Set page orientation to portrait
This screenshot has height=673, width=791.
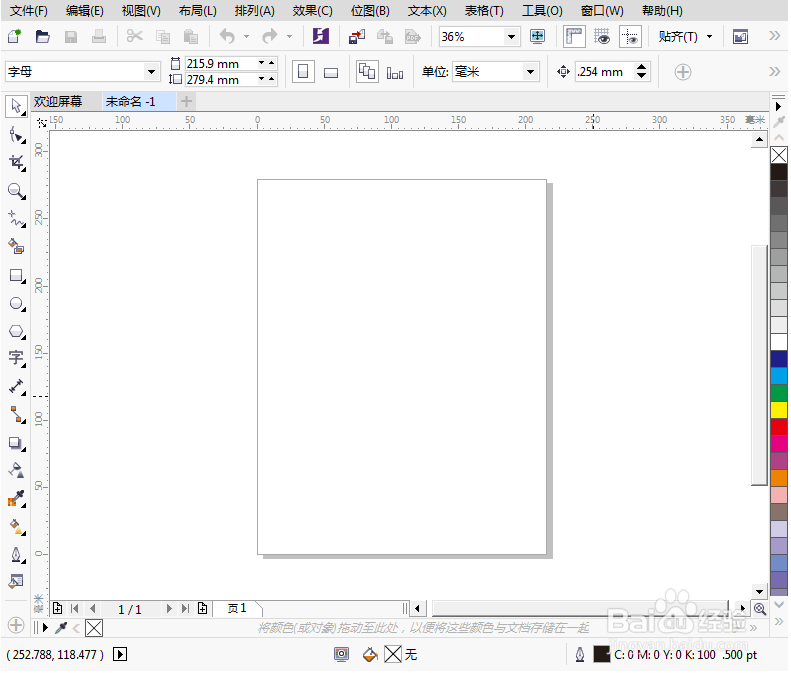coord(303,72)
